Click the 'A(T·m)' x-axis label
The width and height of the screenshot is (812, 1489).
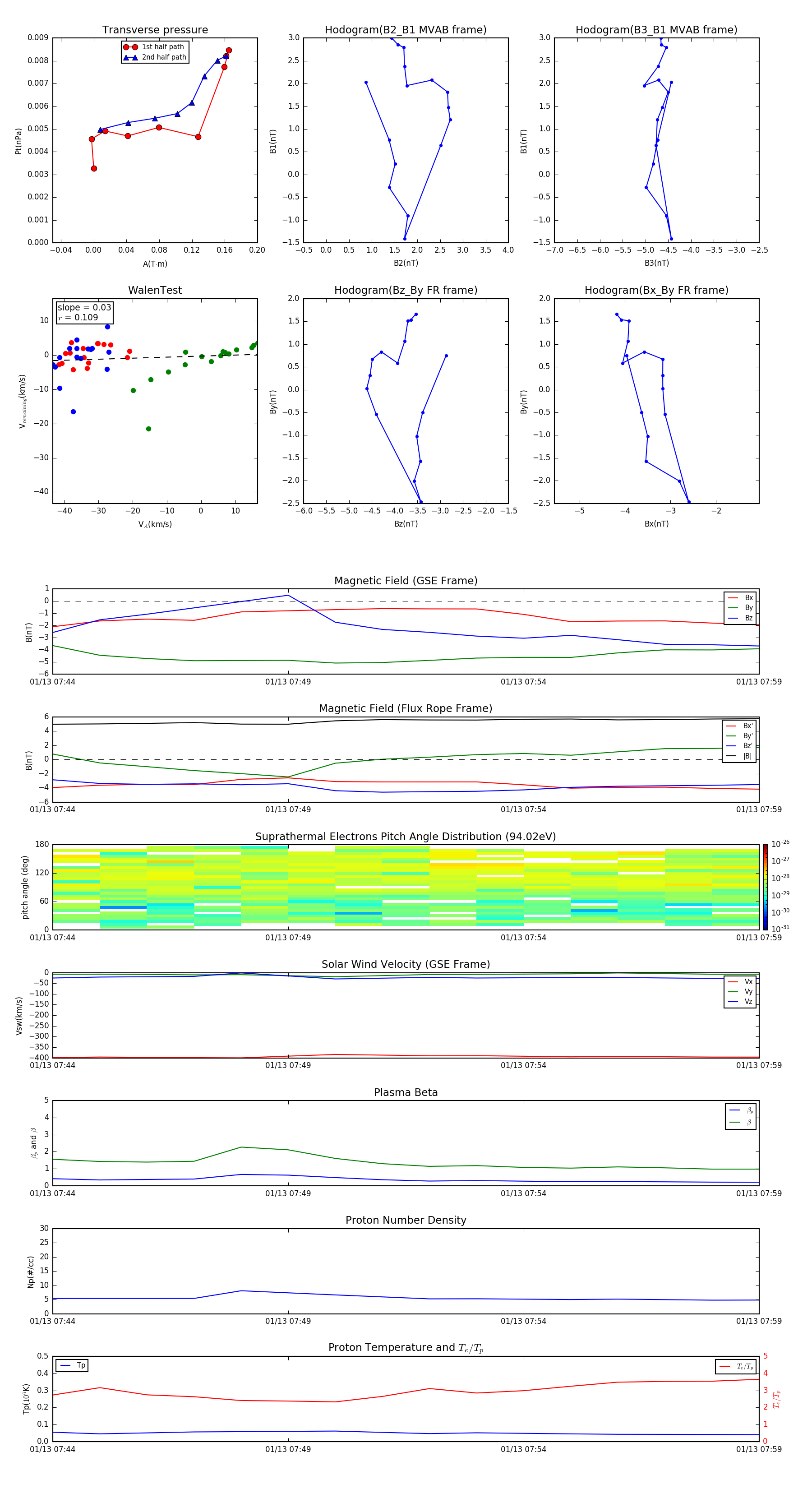click(x=155, y=264)
